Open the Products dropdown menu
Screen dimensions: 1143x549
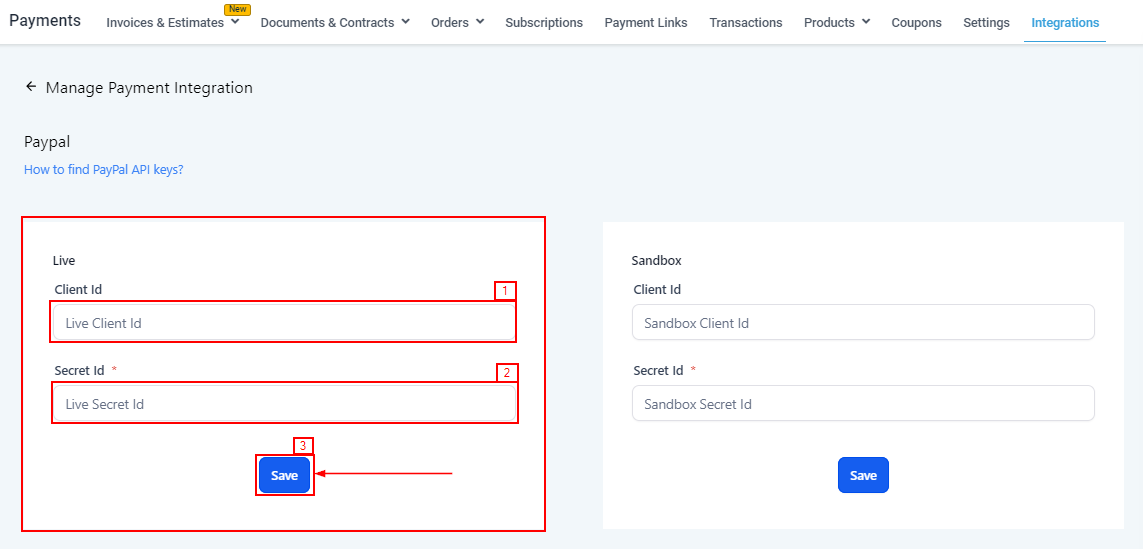point(836,22)
